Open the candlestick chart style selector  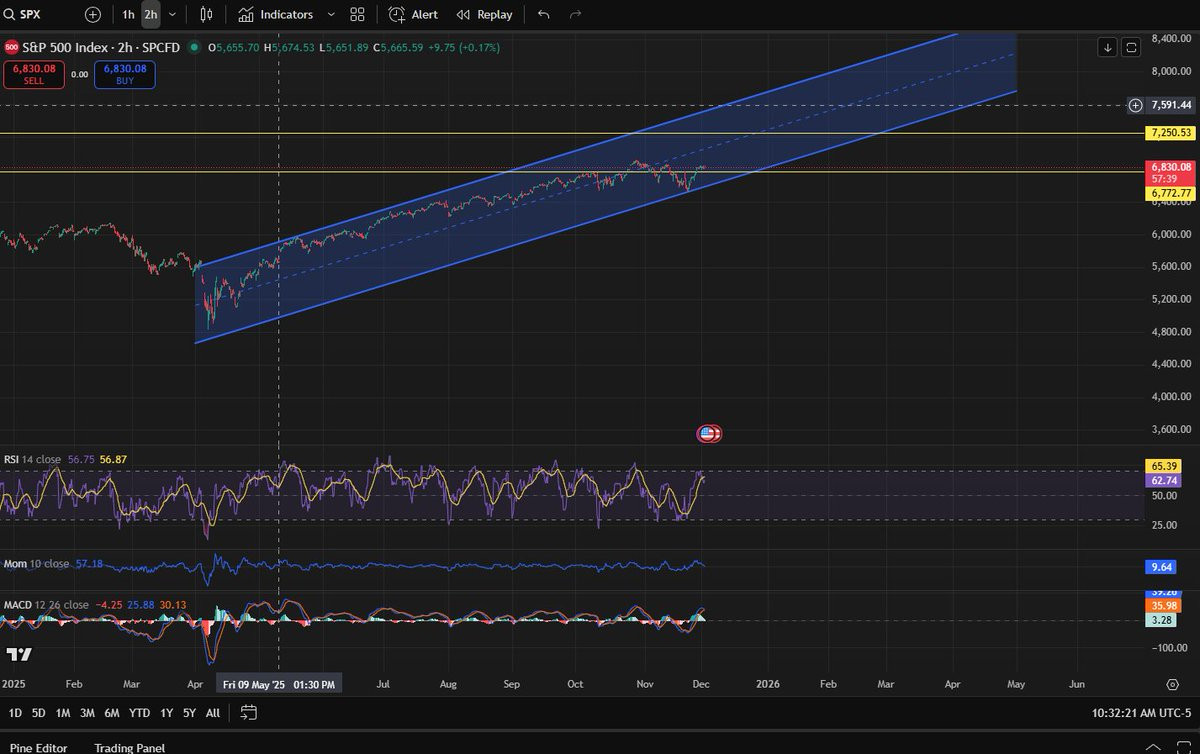(206, 15)
